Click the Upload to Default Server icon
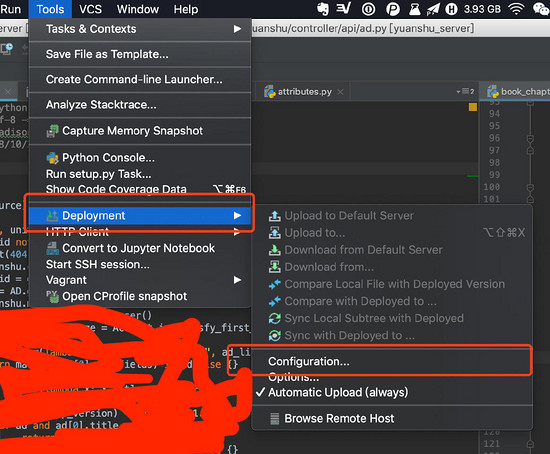The width and height of the screenshot is (550, 454). point(275,216)
